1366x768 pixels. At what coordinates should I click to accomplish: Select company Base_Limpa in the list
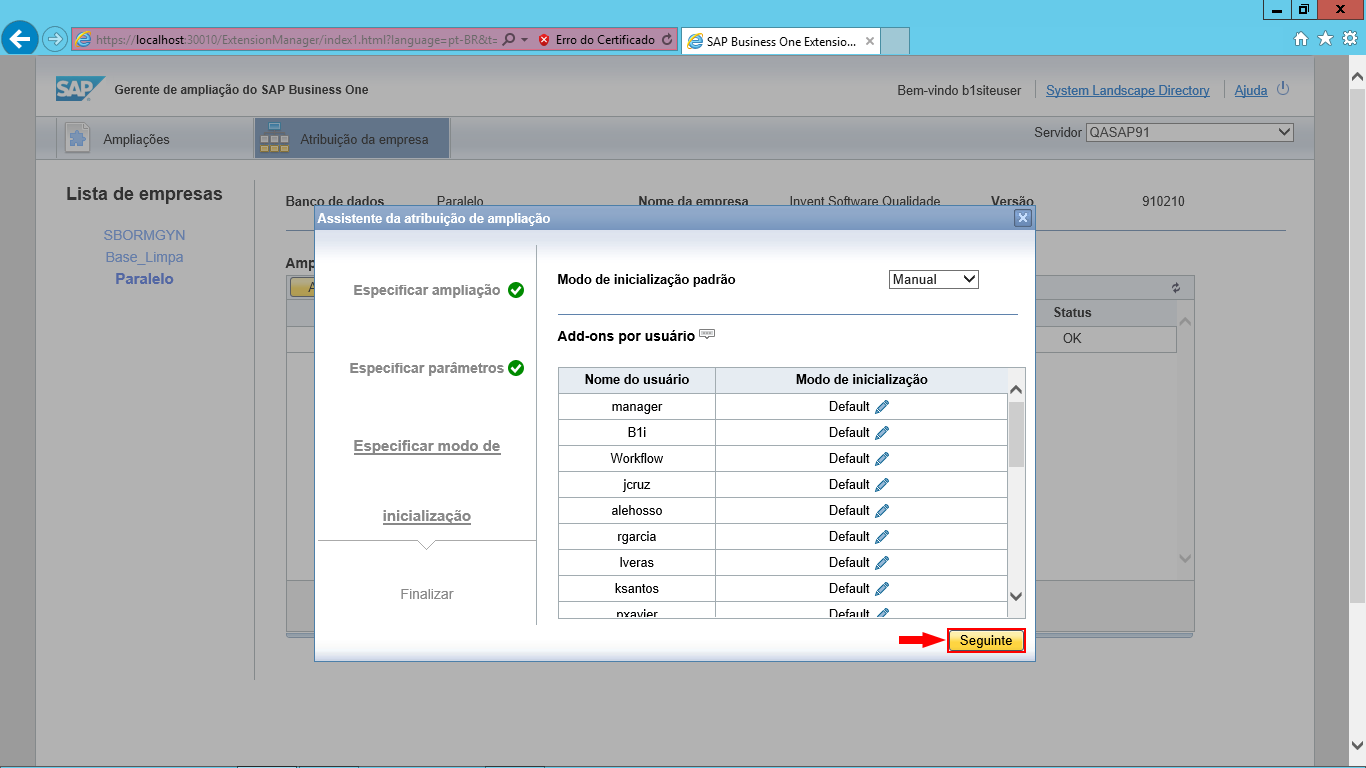click(144, 257)
